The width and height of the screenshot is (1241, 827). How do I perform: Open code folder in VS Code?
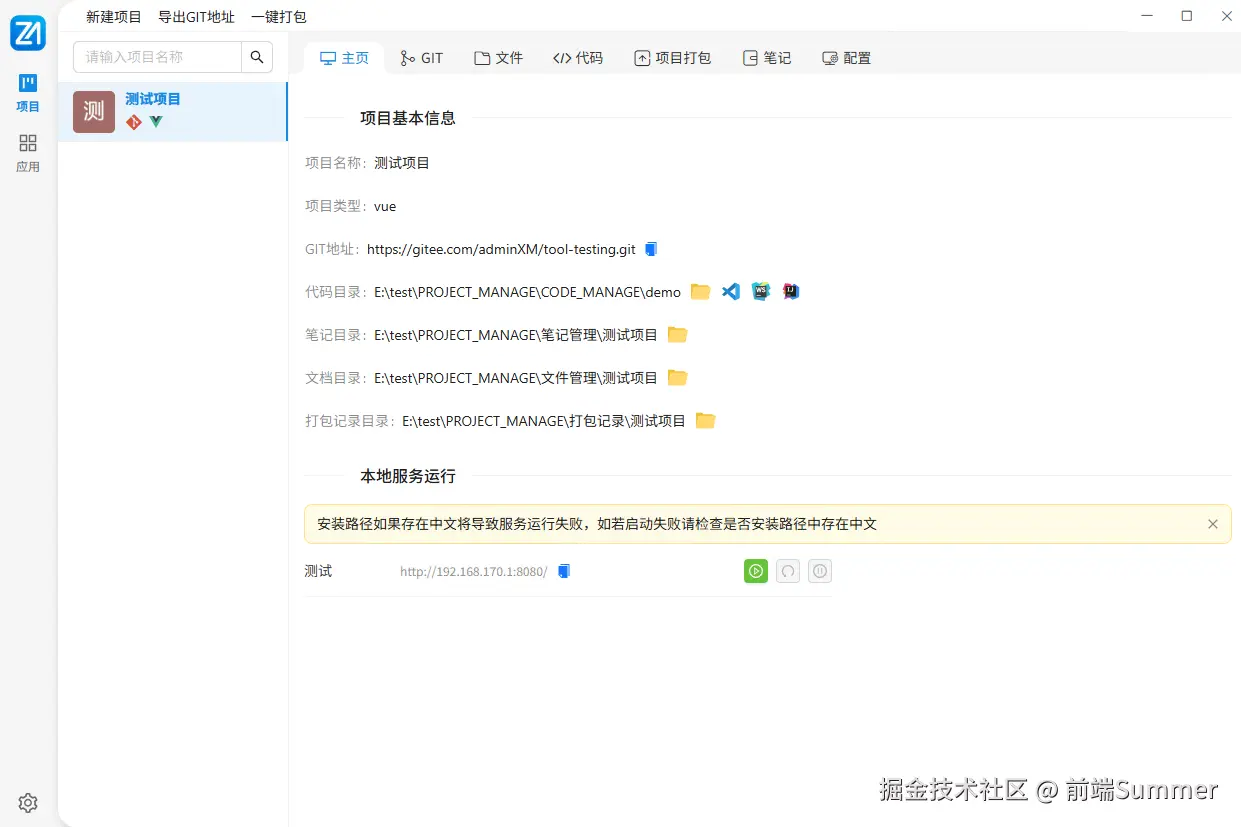pyautogui.click(x=731, y=291)
